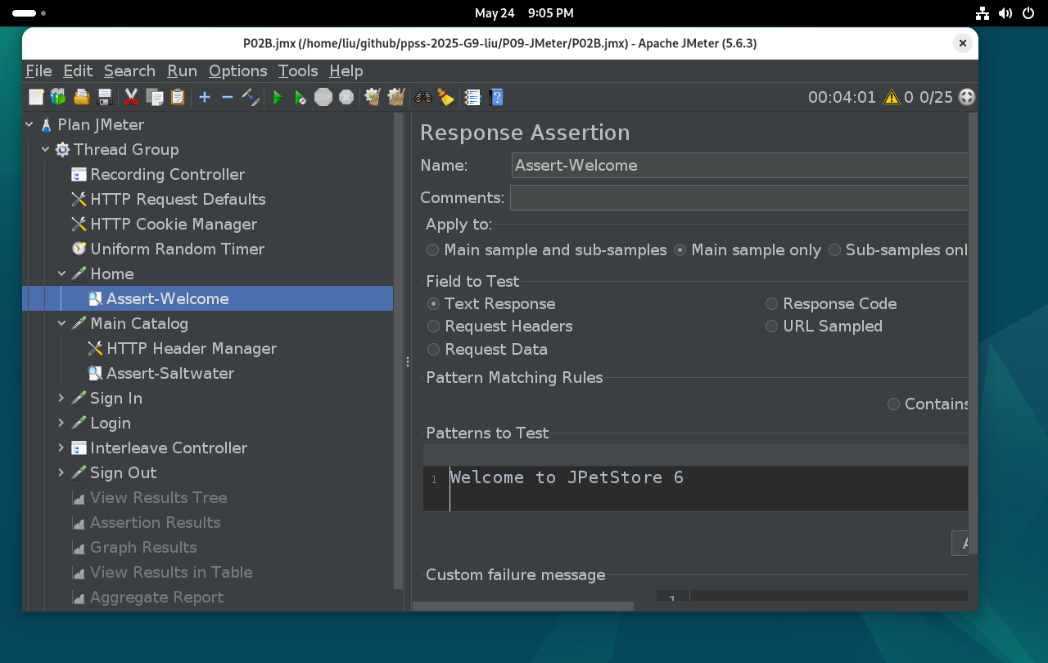Click the Reset Search broom icon
This screenshot has width=1048, height=663.
(x=446, y=98)
